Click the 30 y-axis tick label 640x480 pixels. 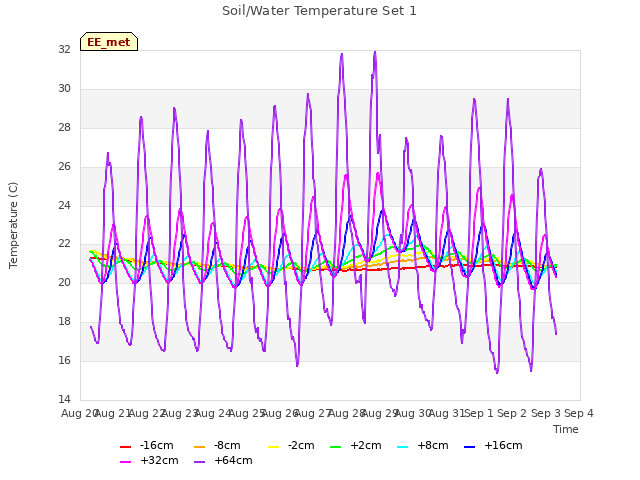(64, 89)
